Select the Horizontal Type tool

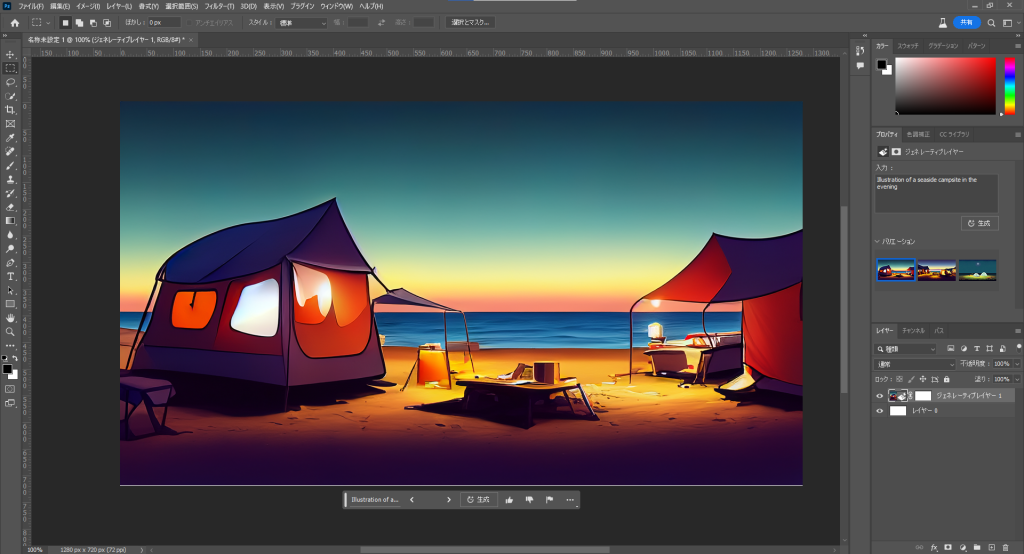(x=10, y=276)
